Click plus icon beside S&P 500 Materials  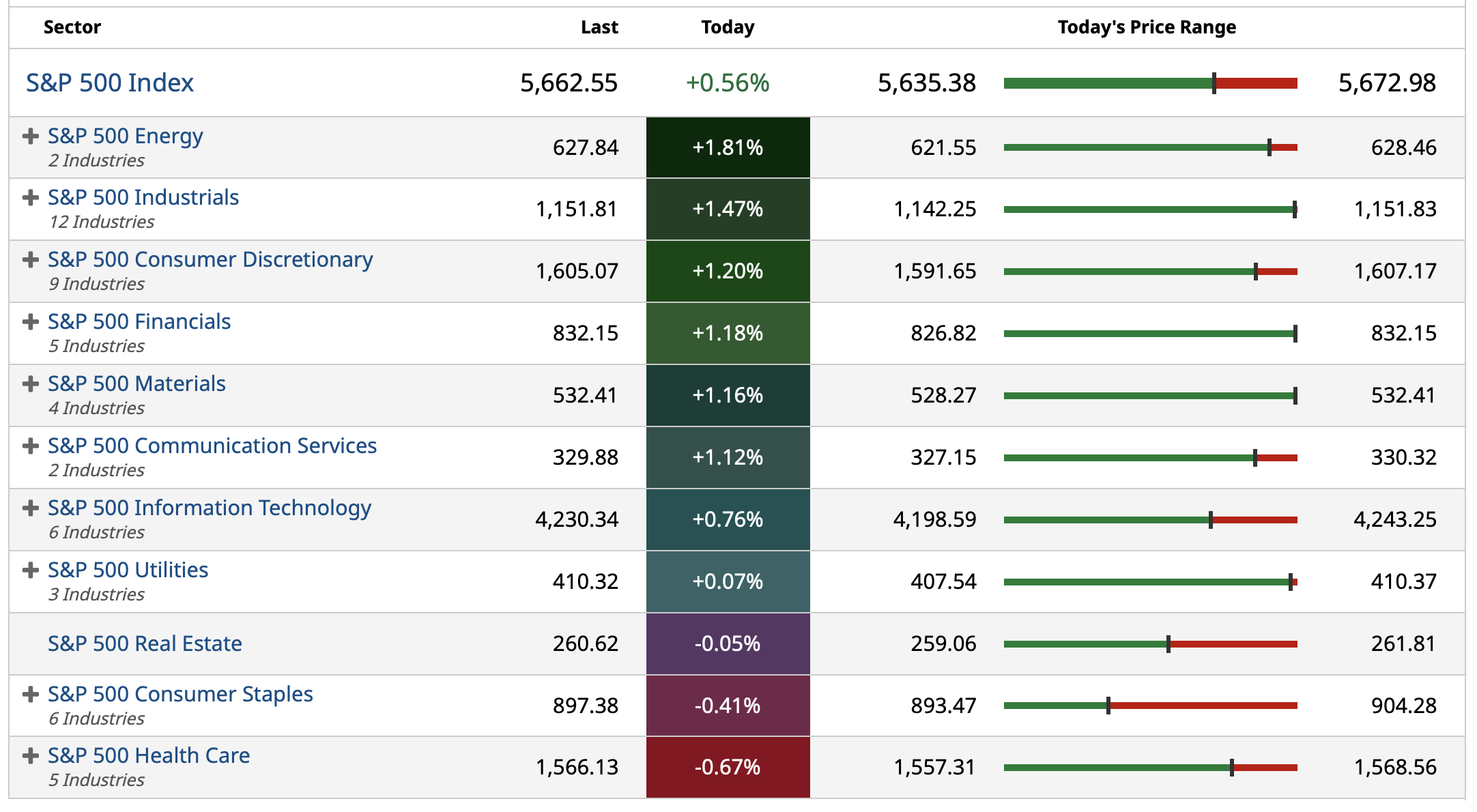click(x=30, y=383)
